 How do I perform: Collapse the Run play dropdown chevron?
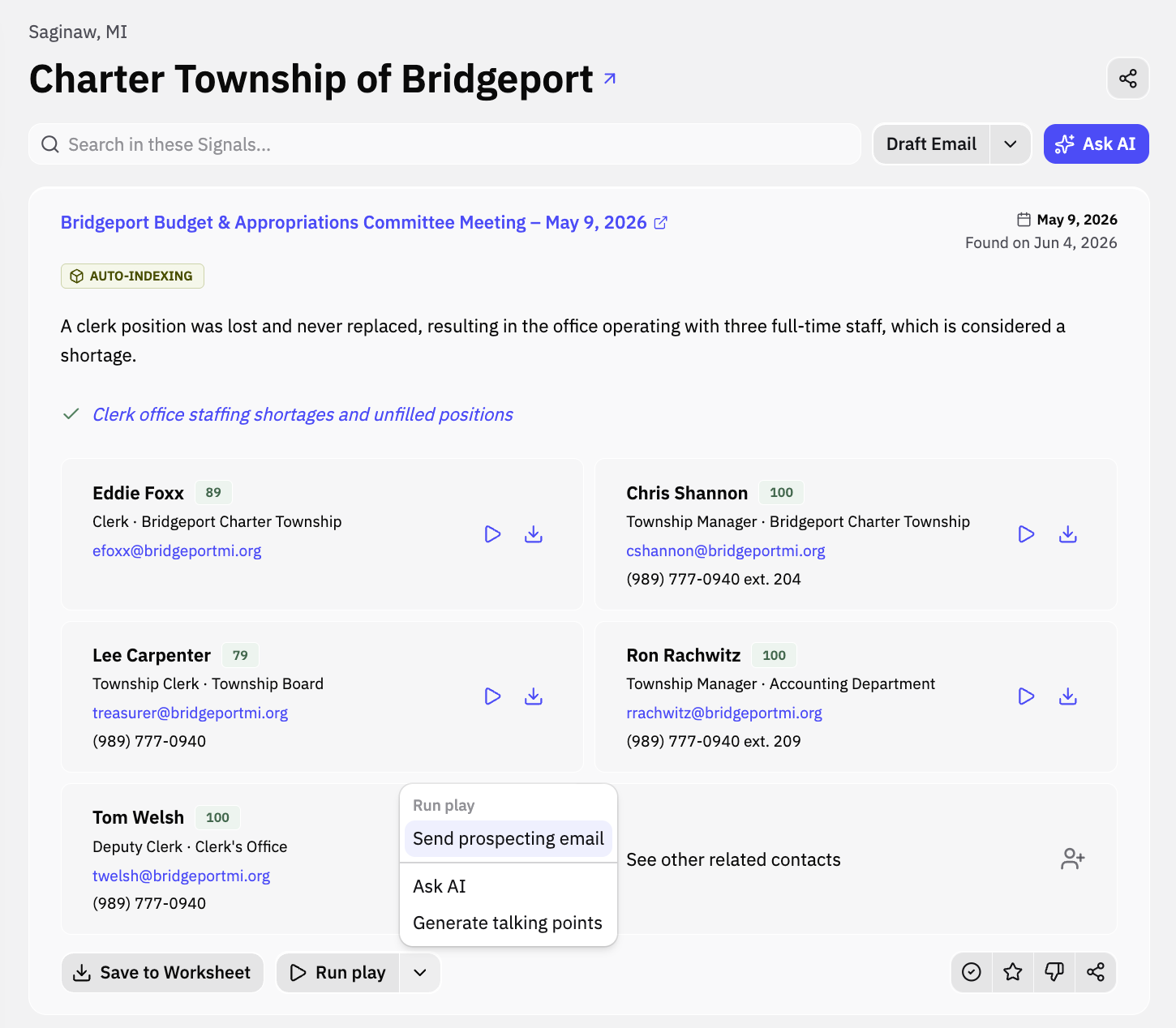pos(419,973)
